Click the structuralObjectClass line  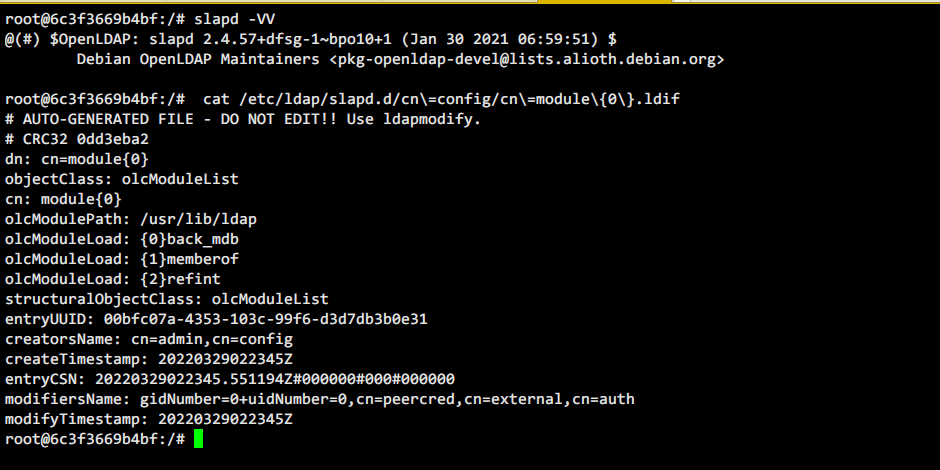point(167,299)
